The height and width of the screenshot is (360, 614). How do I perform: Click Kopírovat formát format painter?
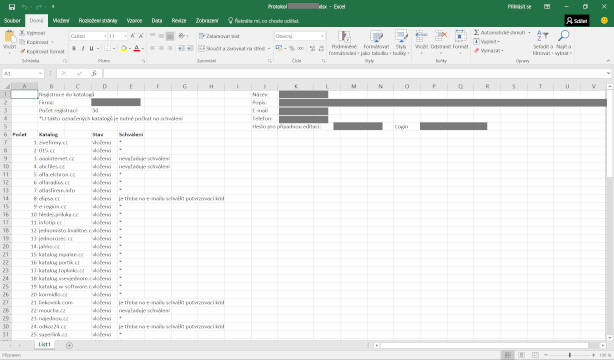click(42, 51)
